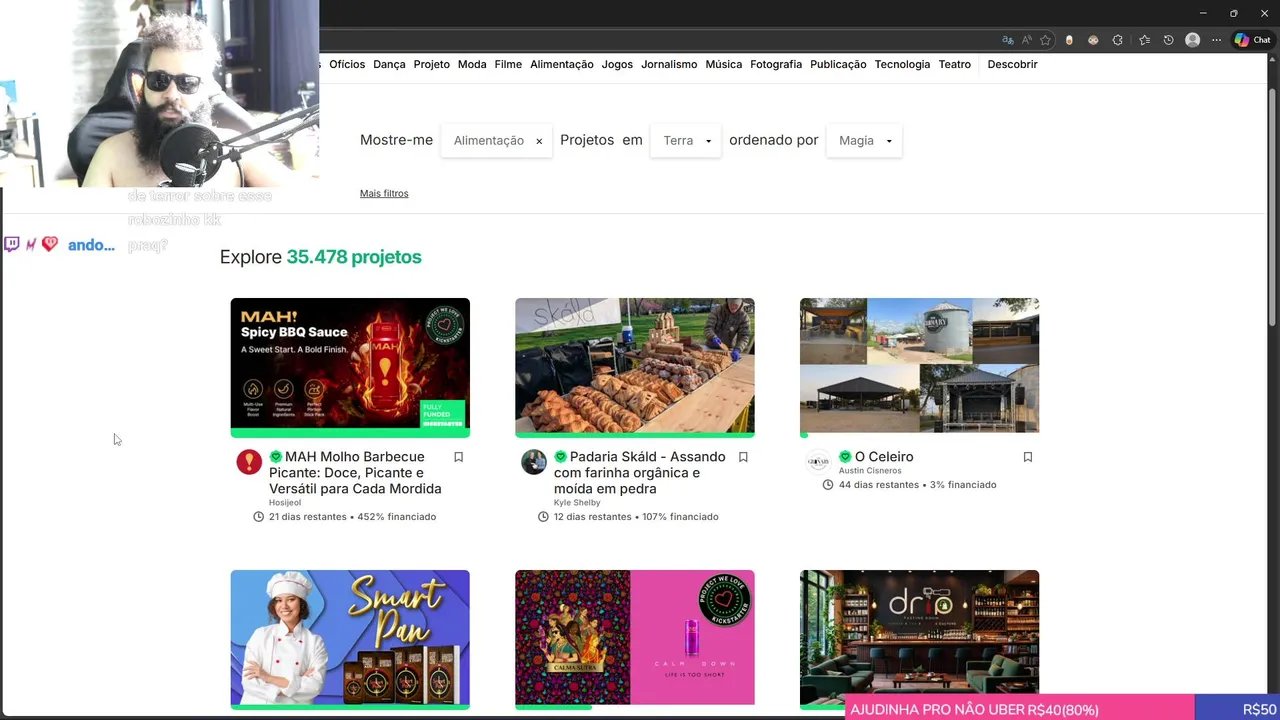Open the Jogos category
1280x720 pixels.
[617, 64]
